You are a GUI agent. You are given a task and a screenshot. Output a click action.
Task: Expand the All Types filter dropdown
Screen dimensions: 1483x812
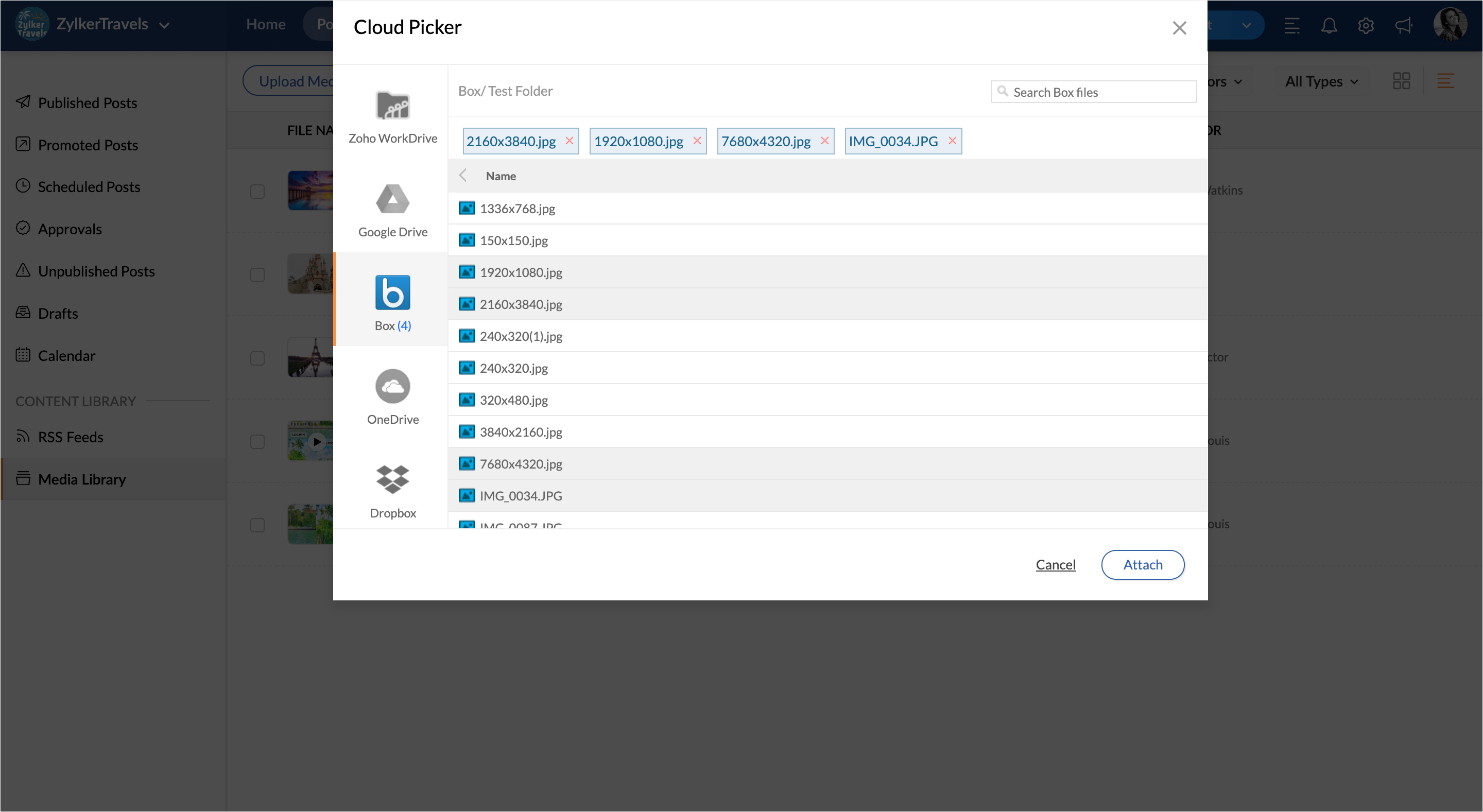click(1321, 81)
